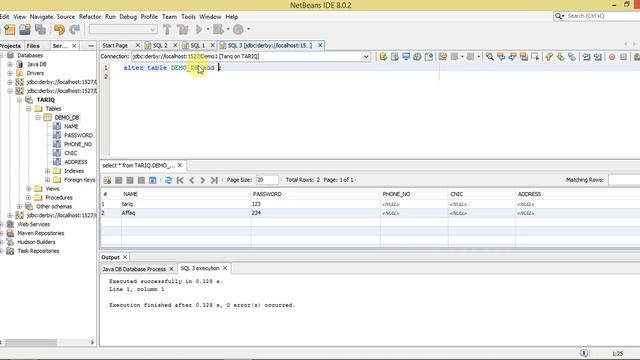This screenshot has height=360, width=640.
Task: Click the Build Project hammer icon
Action: tap(167, 29)
